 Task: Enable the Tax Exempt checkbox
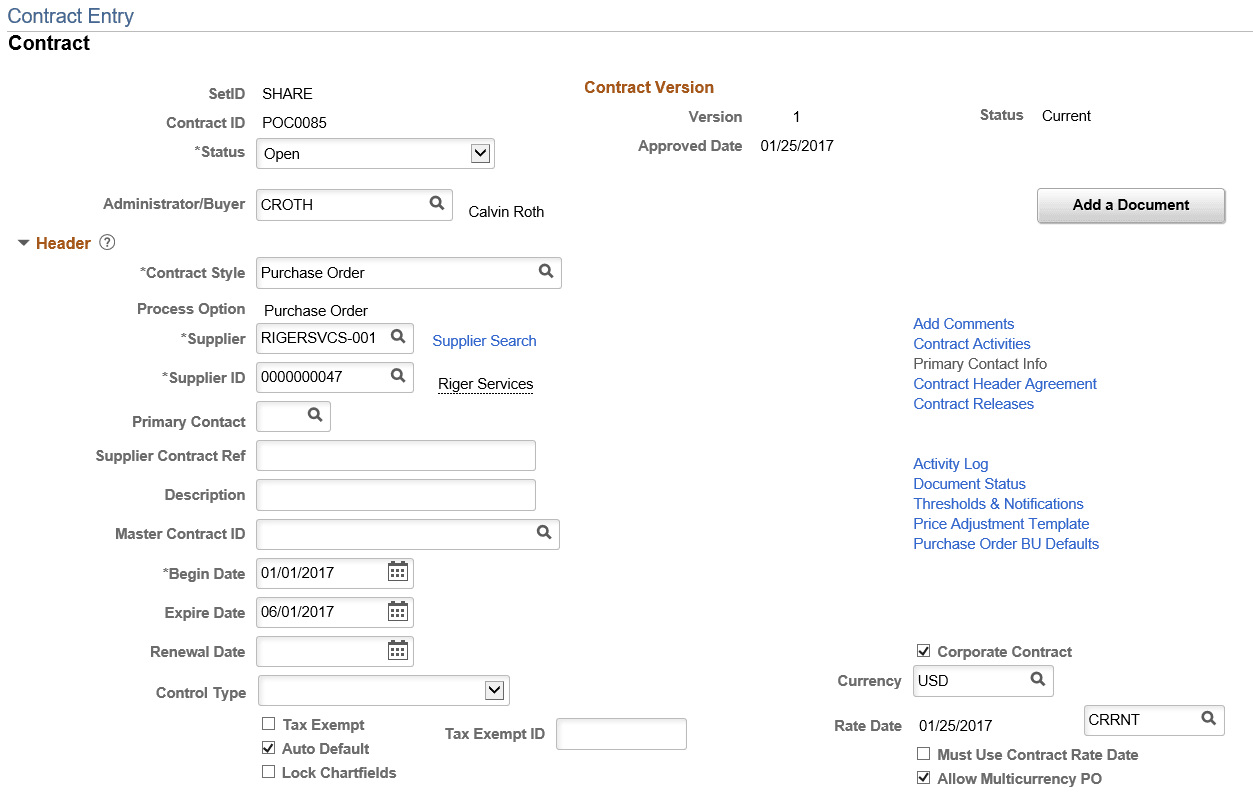pos(268,724)
